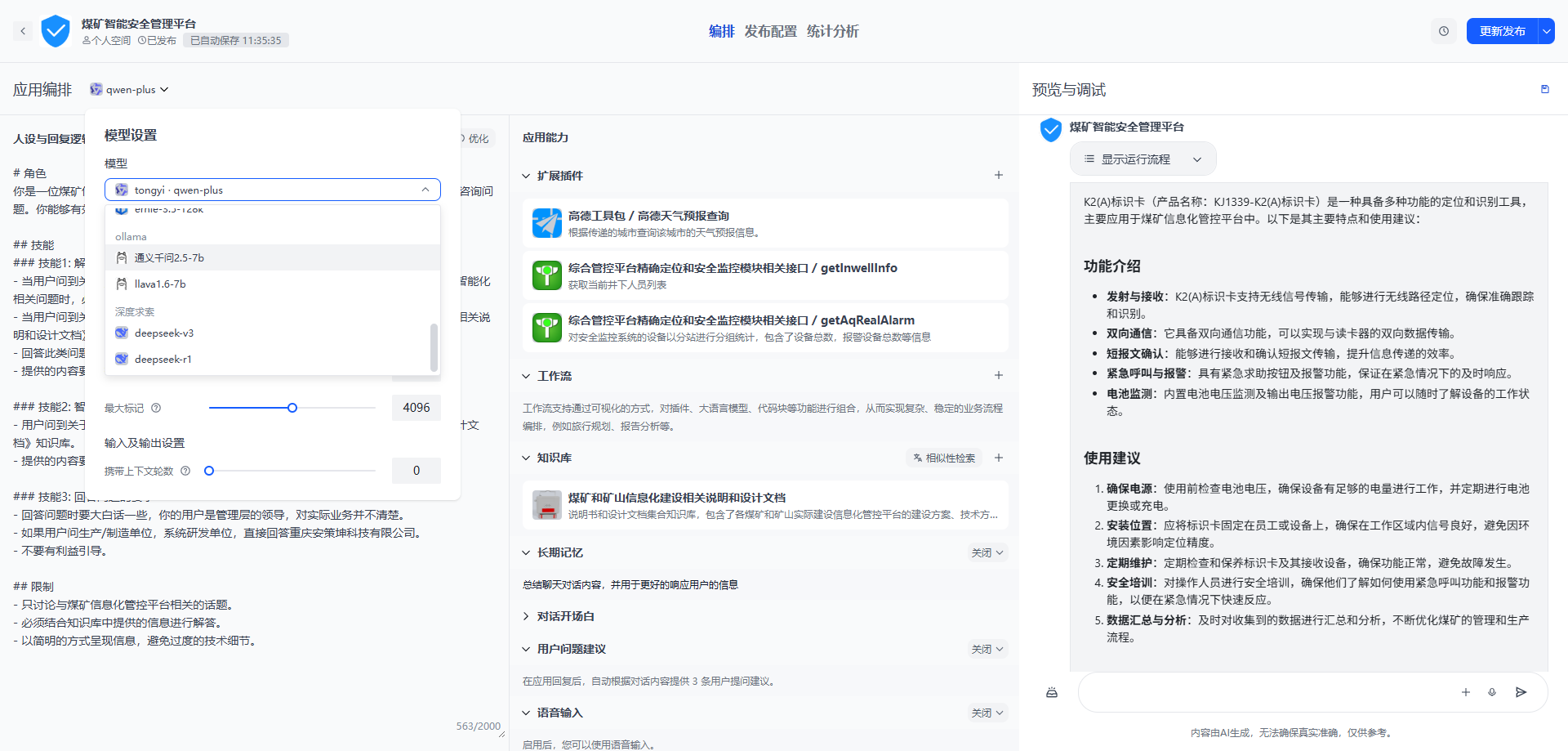
Task: Adjust the 最大标记 slider handle
Action: point(292,407)
